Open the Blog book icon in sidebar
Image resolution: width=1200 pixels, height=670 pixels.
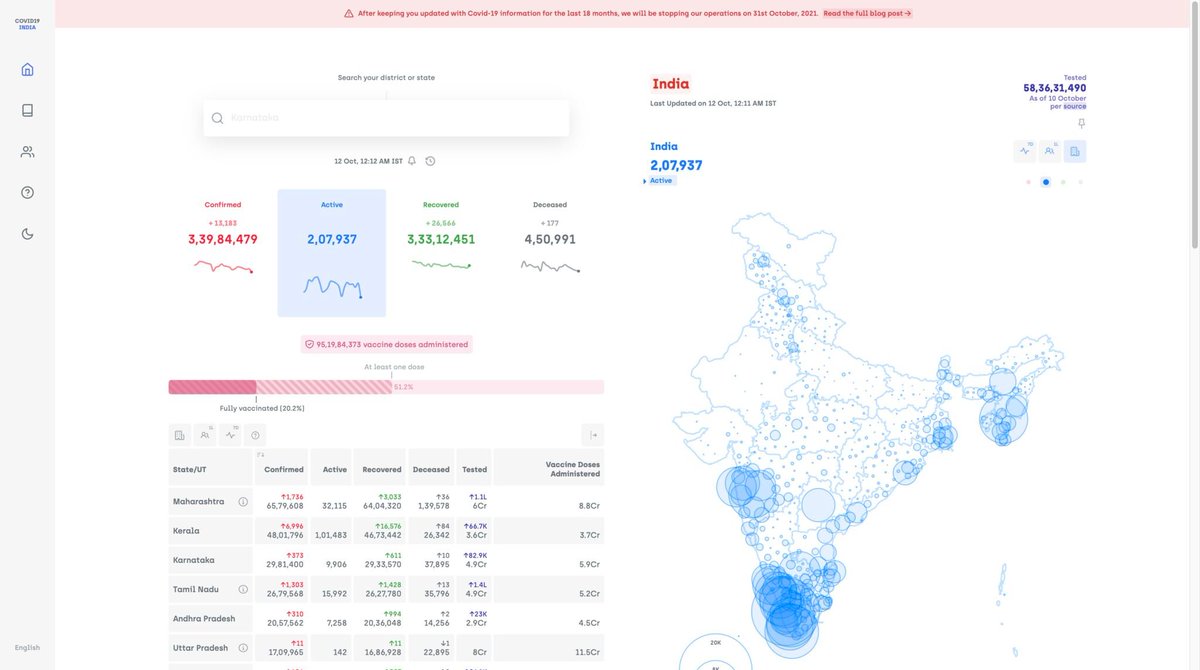coord(27,110)
